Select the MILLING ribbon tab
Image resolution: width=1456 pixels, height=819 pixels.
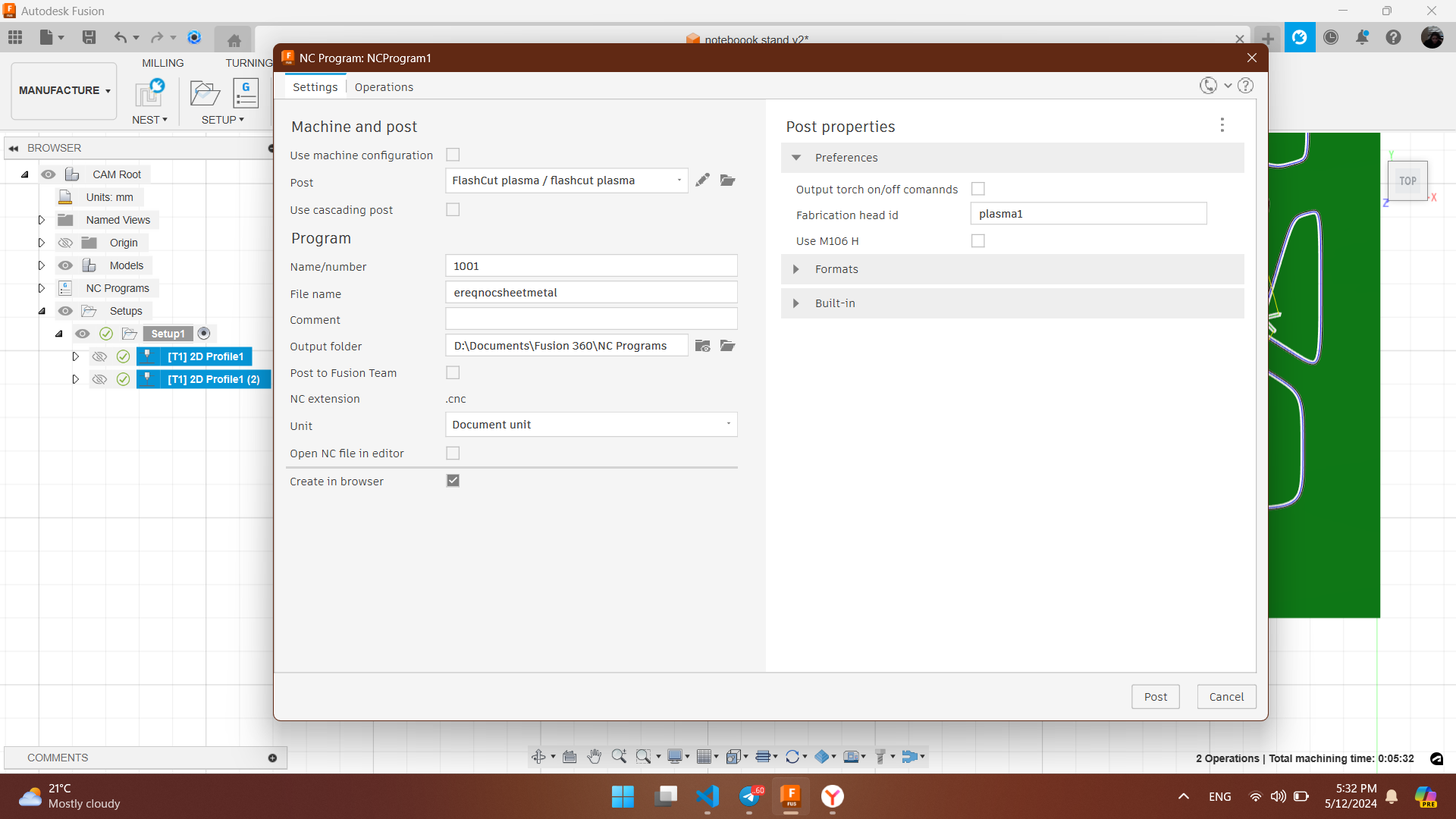(163, 63)
